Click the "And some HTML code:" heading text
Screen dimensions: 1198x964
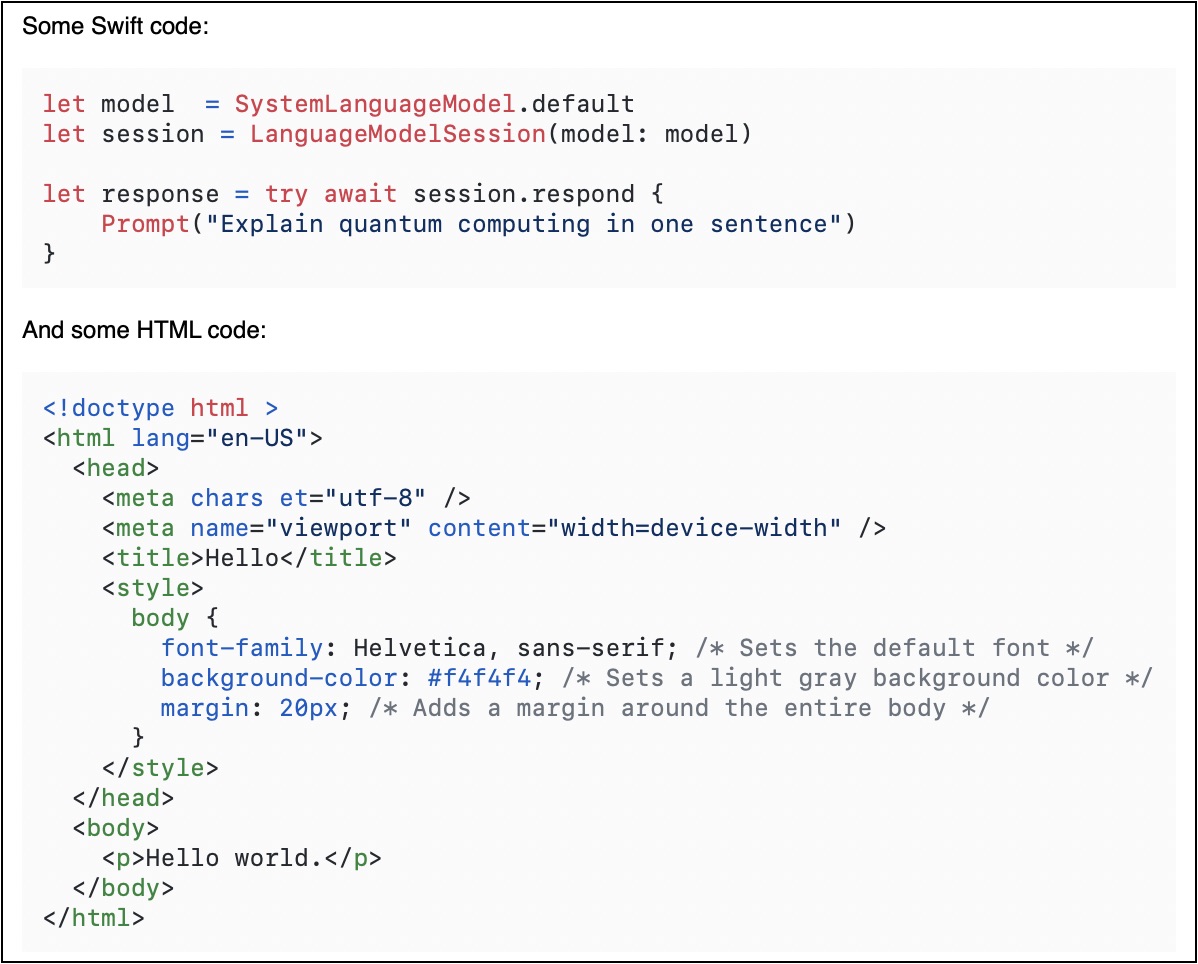coord(144,329)
